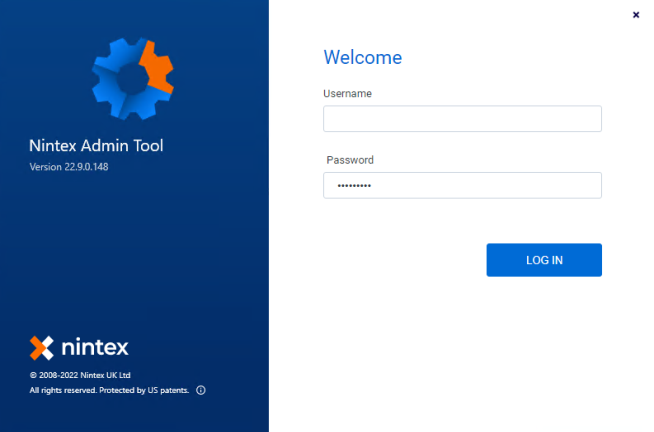Click the LOG IN button

click(544, 260)
